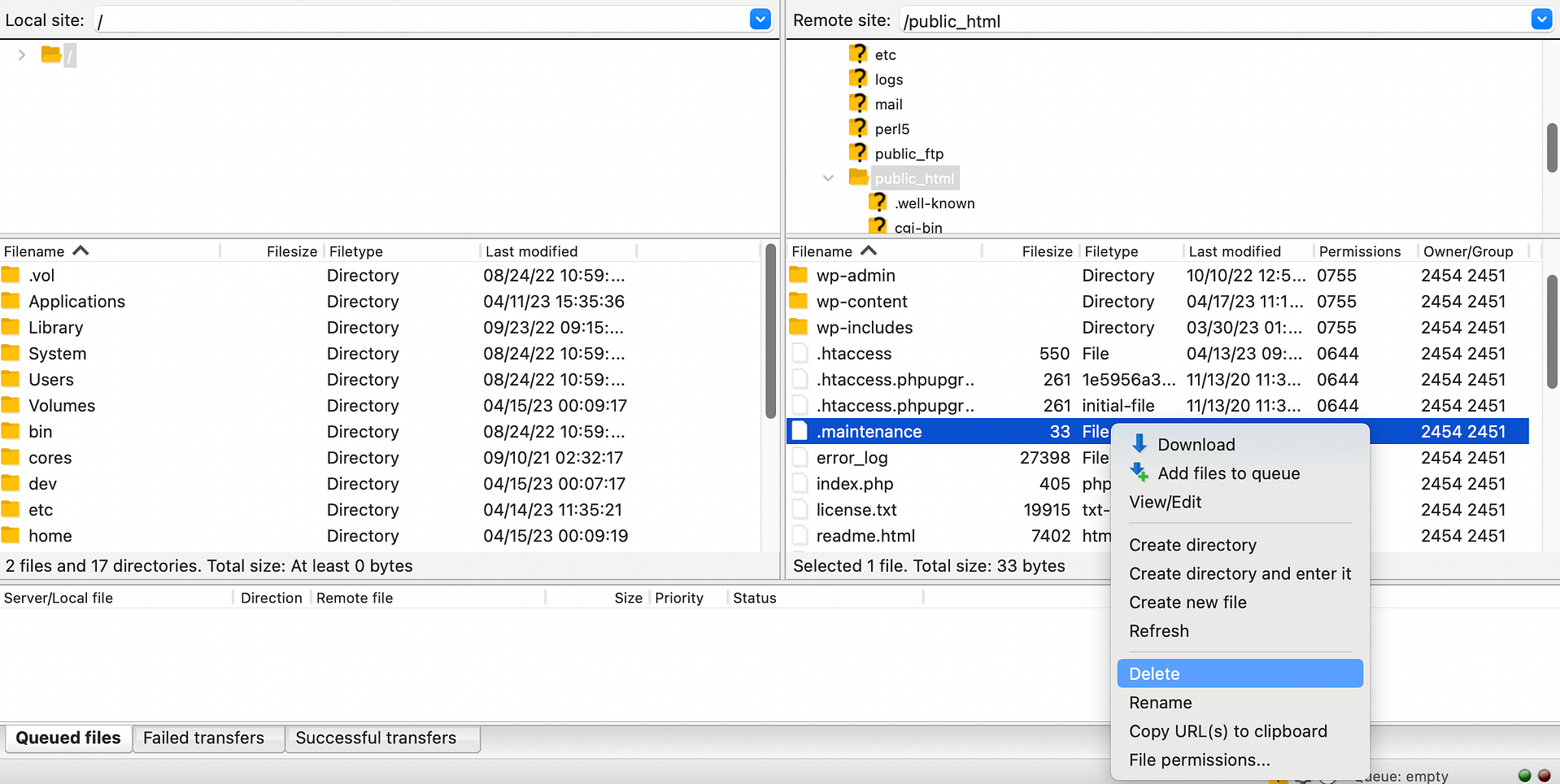
Task: Select Delete from the context menu
Action: 1154,673
